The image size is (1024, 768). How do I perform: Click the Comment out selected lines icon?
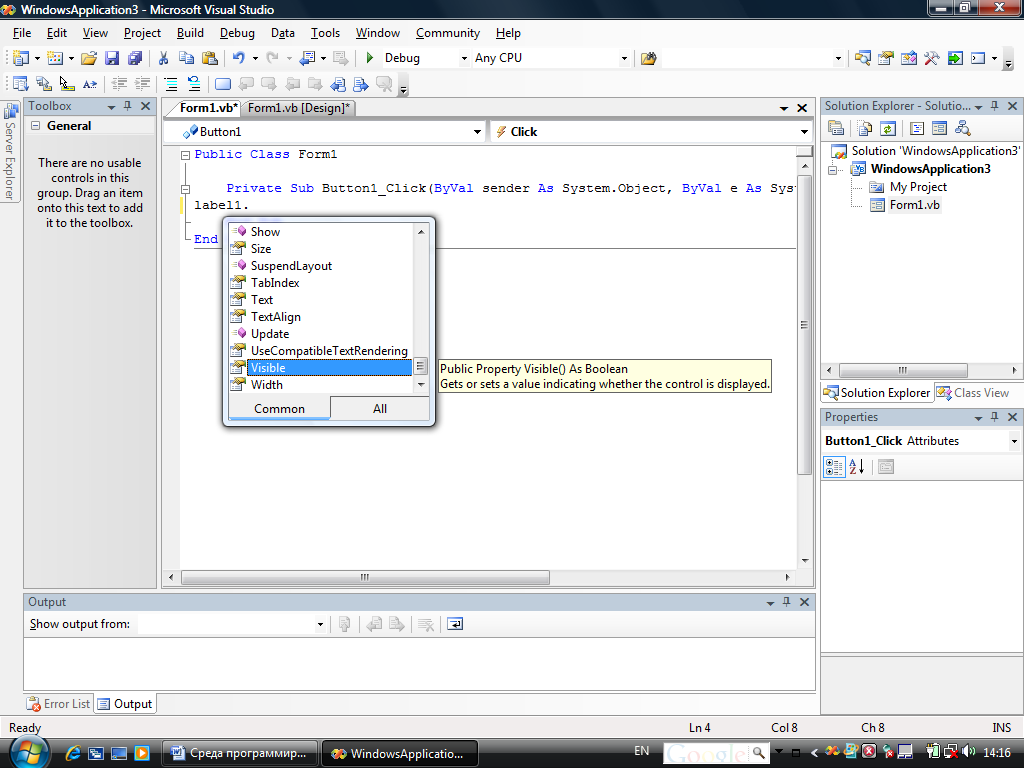(x=170, y=84)
